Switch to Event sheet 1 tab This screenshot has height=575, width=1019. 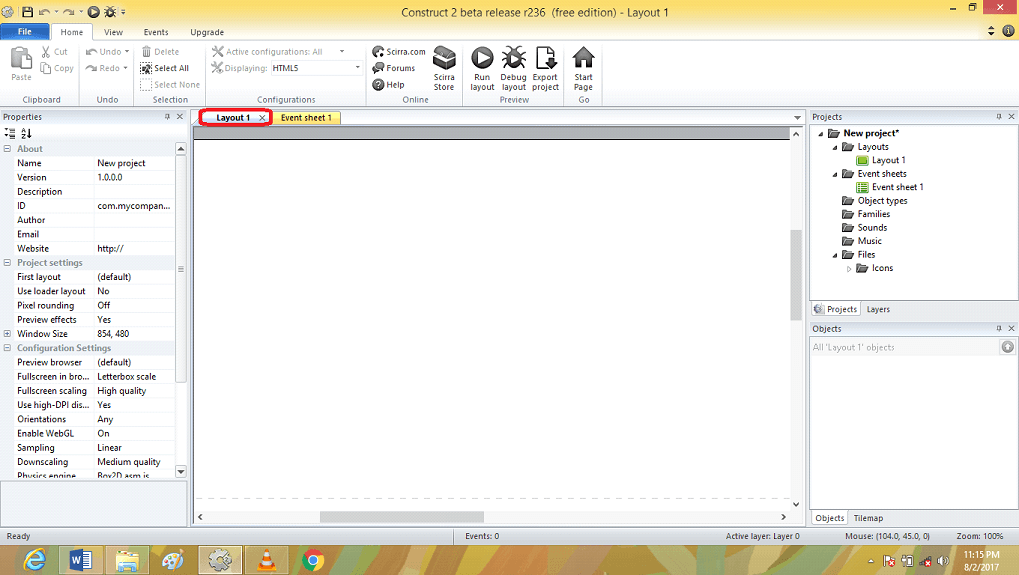pos(306,118)
